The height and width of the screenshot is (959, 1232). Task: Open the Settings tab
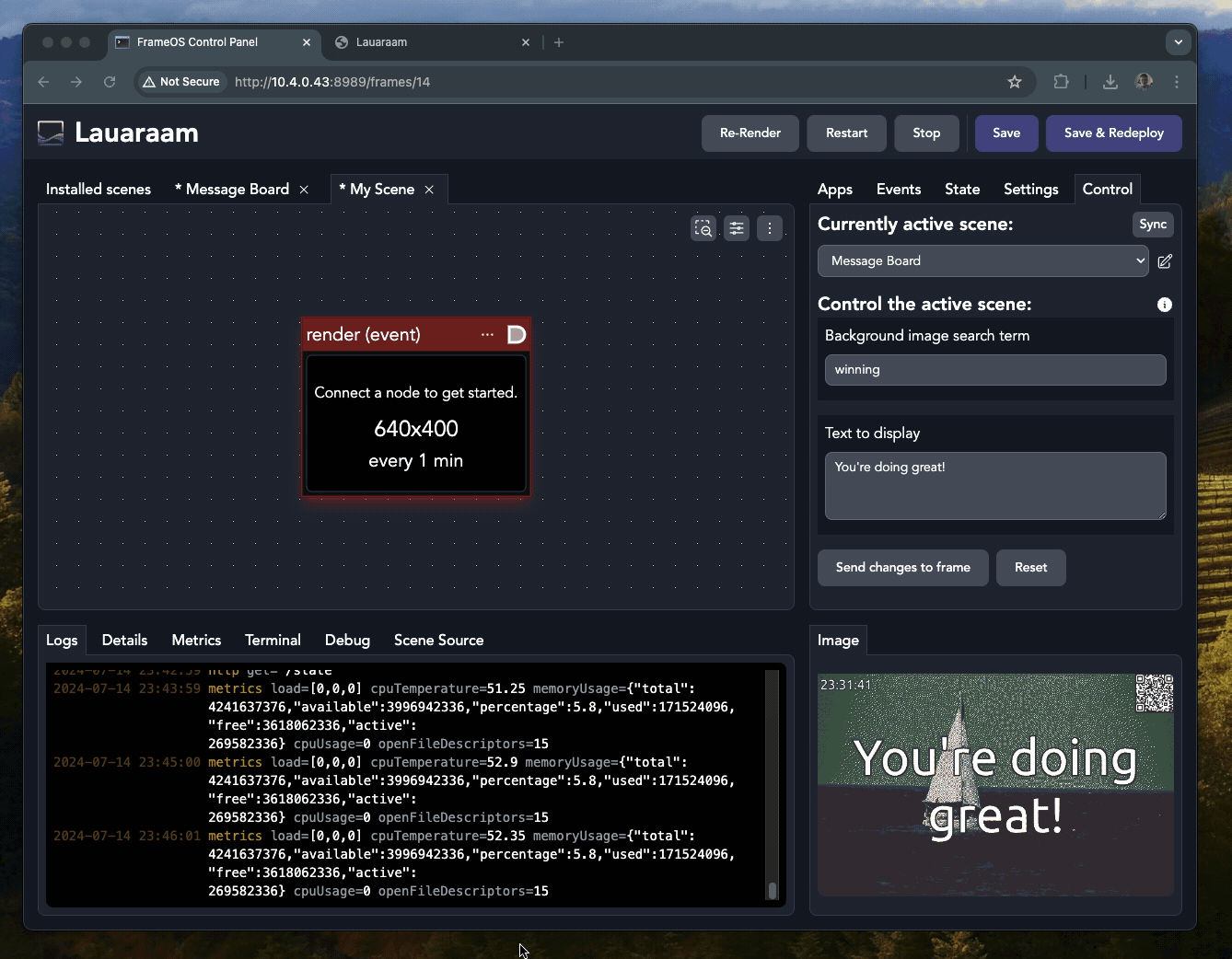coord(1030,189)
